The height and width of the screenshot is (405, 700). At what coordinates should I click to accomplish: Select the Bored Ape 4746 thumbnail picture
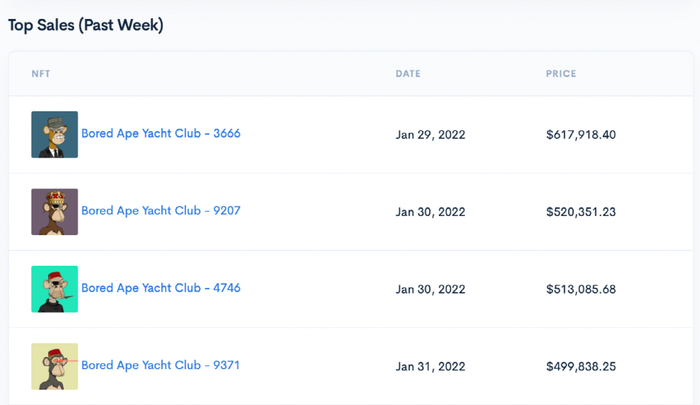click(x=54, y=289)
